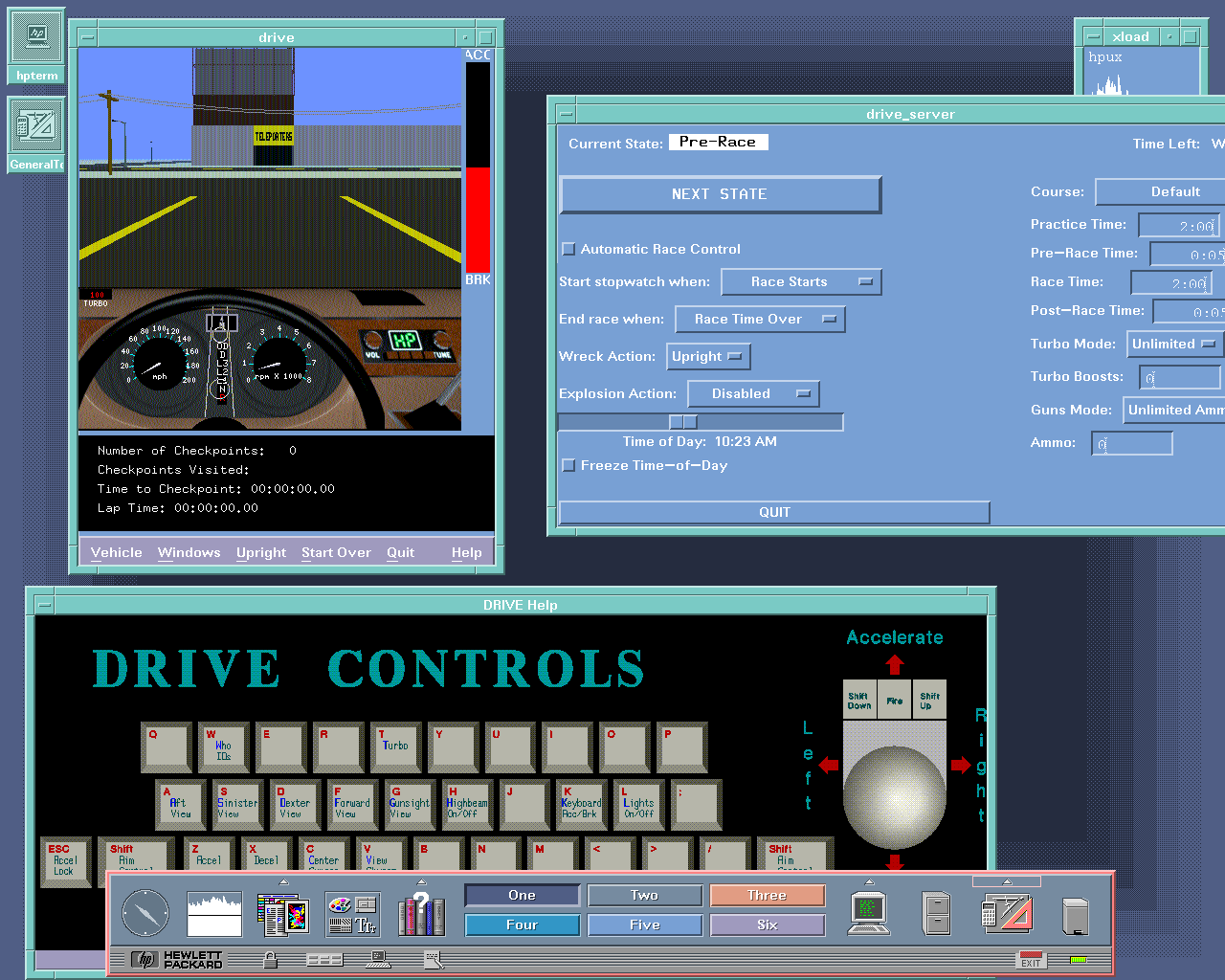Click the QUIT button in drive_server

[774, 512]
